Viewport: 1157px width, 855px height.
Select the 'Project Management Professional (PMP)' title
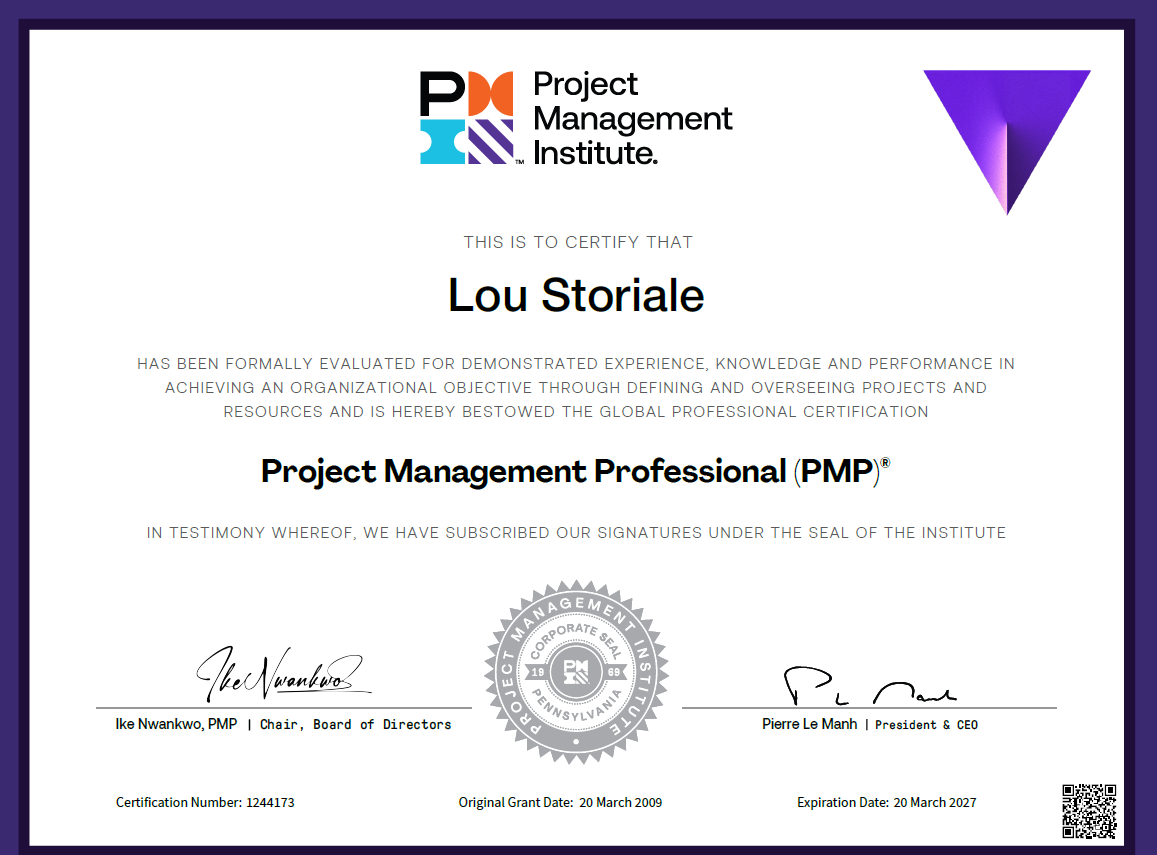click(576, 472)
